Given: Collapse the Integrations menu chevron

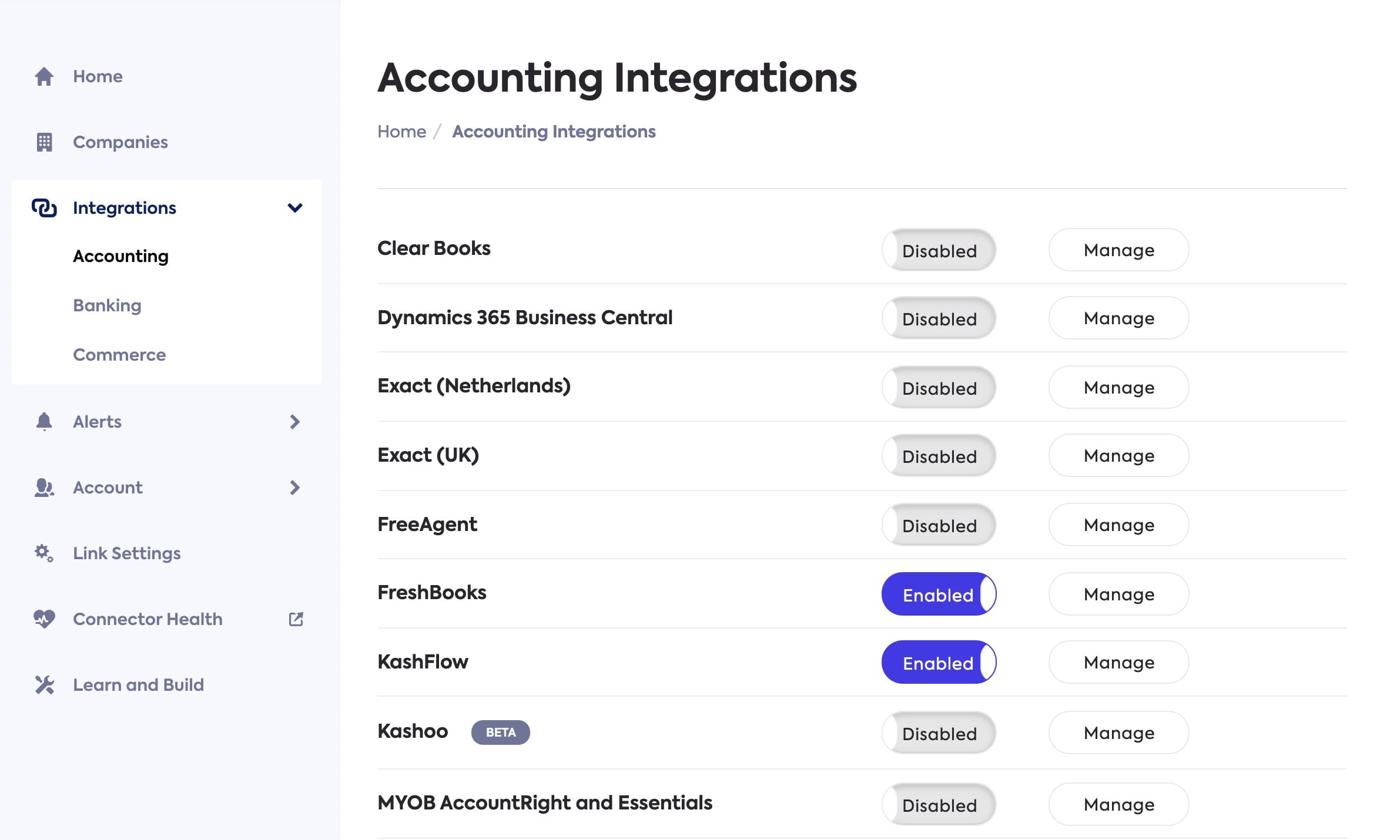Looking at the screenshot, I should (295, 208).
